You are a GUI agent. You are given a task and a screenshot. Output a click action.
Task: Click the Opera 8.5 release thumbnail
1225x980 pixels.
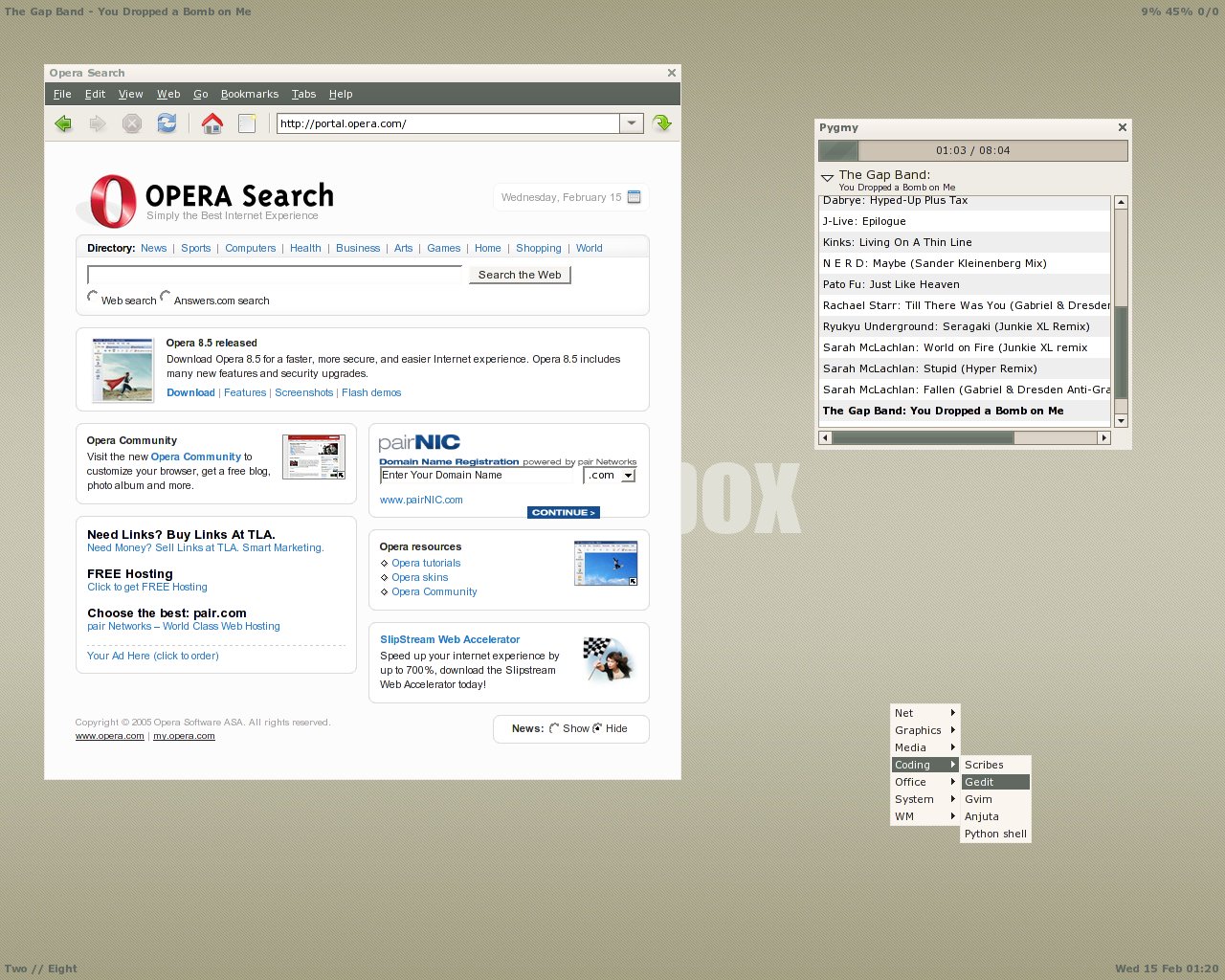click(x=122, y=369)
